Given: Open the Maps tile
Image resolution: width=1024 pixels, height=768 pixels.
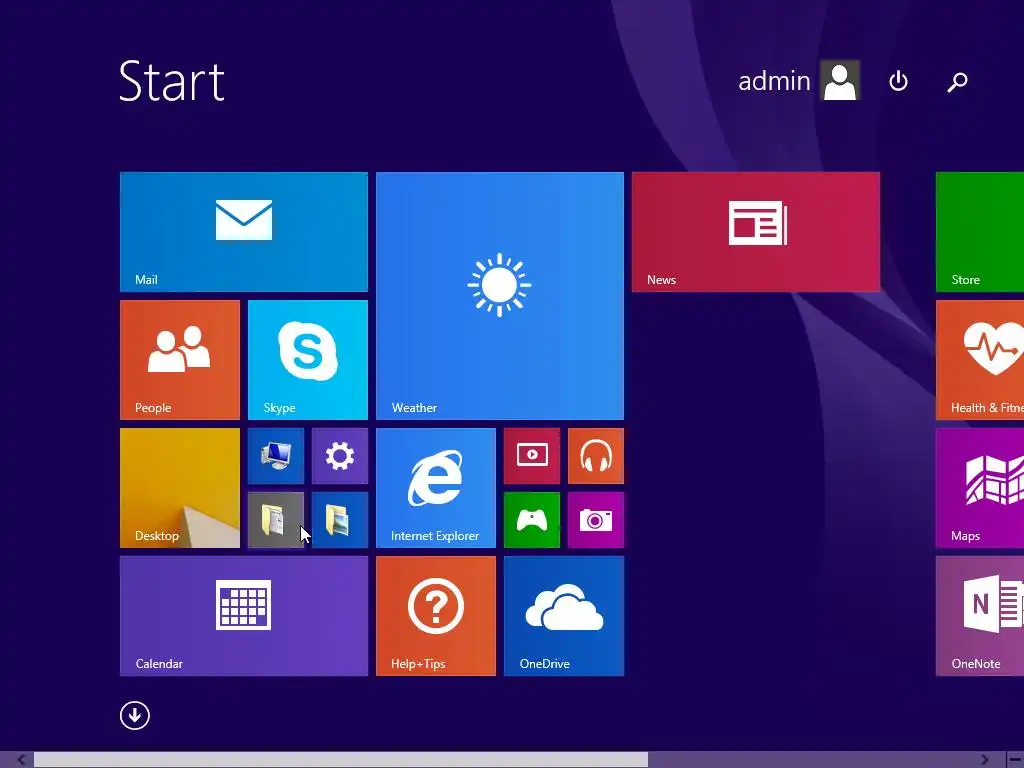Looking at the screenshot, I should [x=980, y=488].
